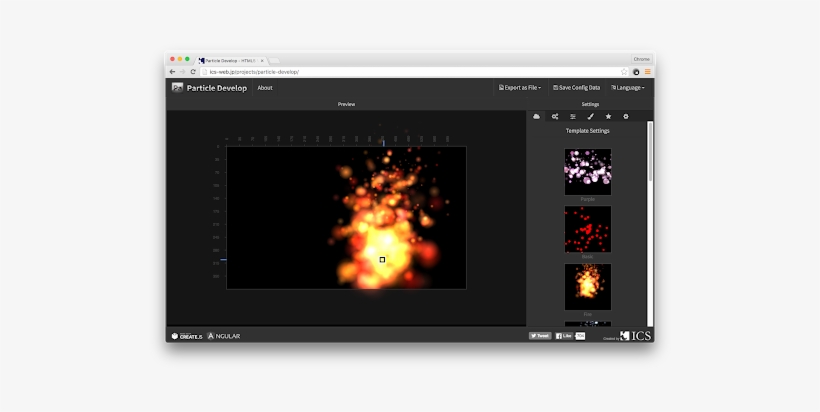Click the Save Config Data button
The image size is (820, 412).
[x=577, y=88]
